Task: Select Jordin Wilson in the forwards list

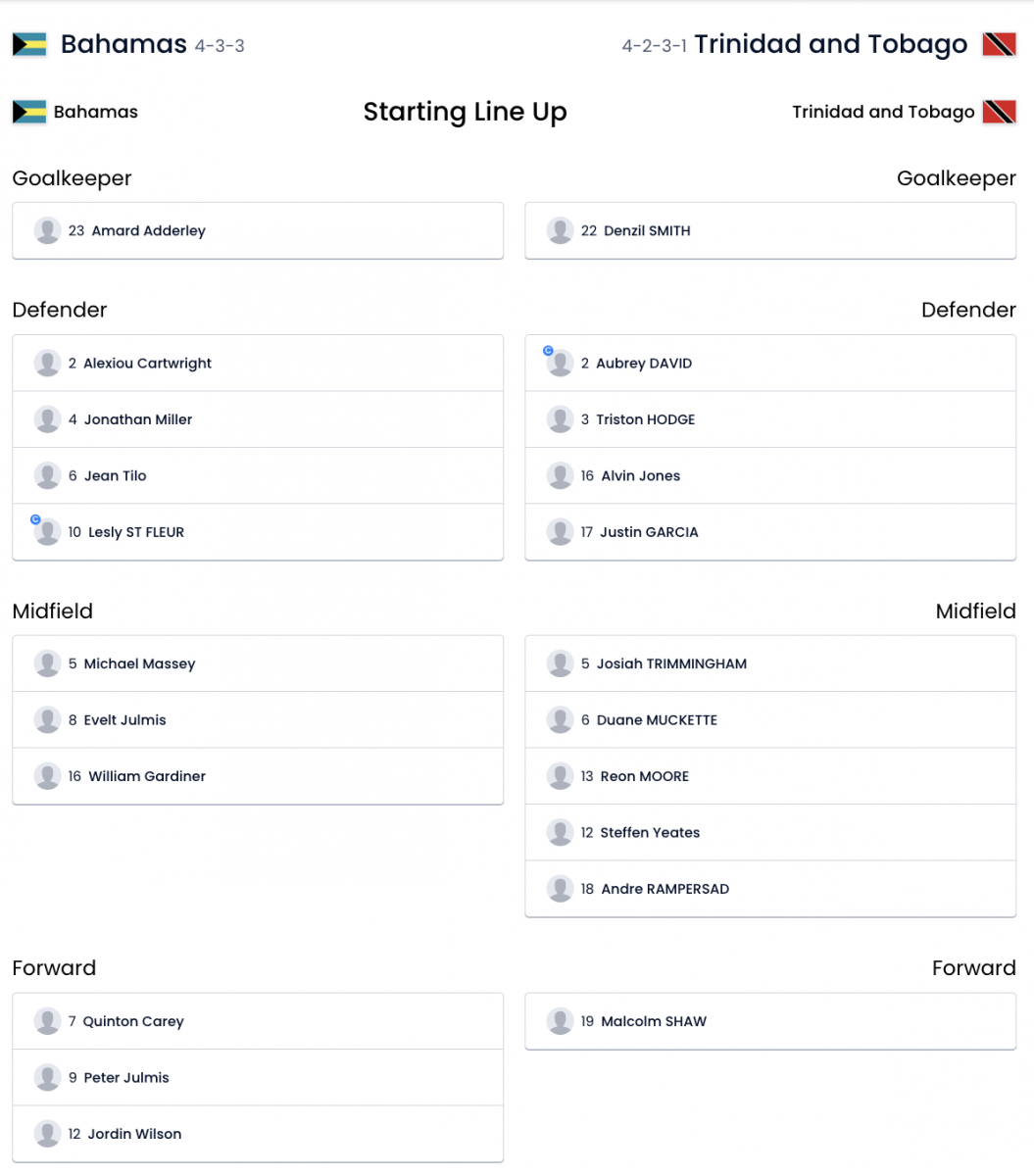Action: tap(134, 1135)
